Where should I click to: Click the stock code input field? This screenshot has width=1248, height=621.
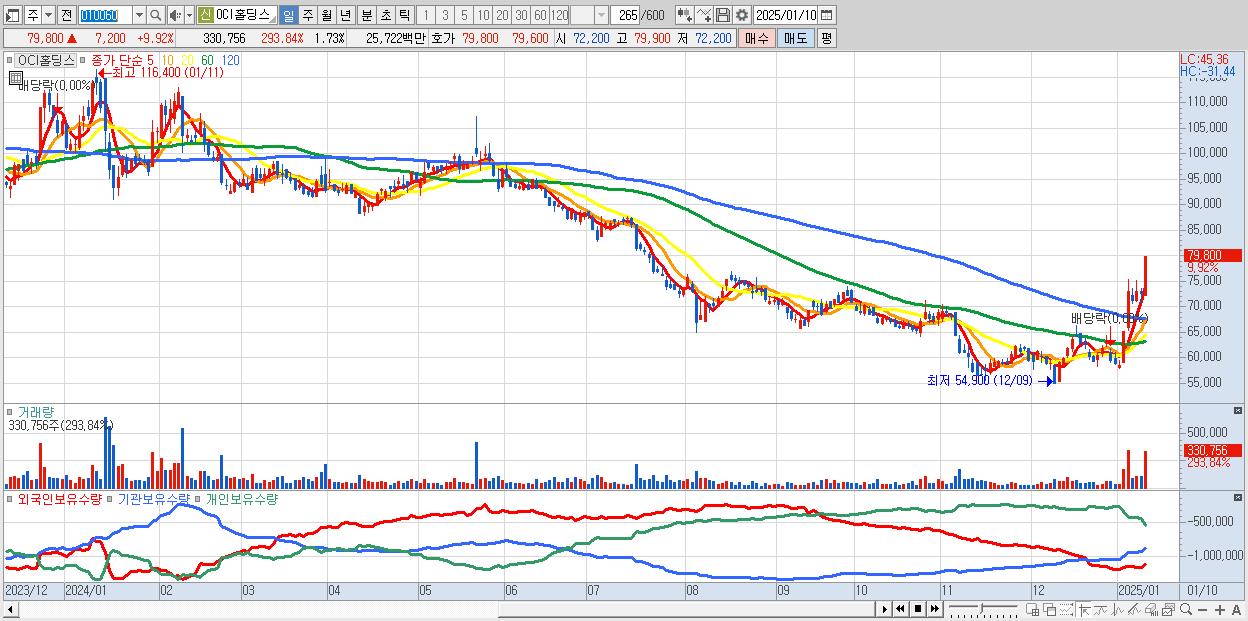tap(106, 15)
